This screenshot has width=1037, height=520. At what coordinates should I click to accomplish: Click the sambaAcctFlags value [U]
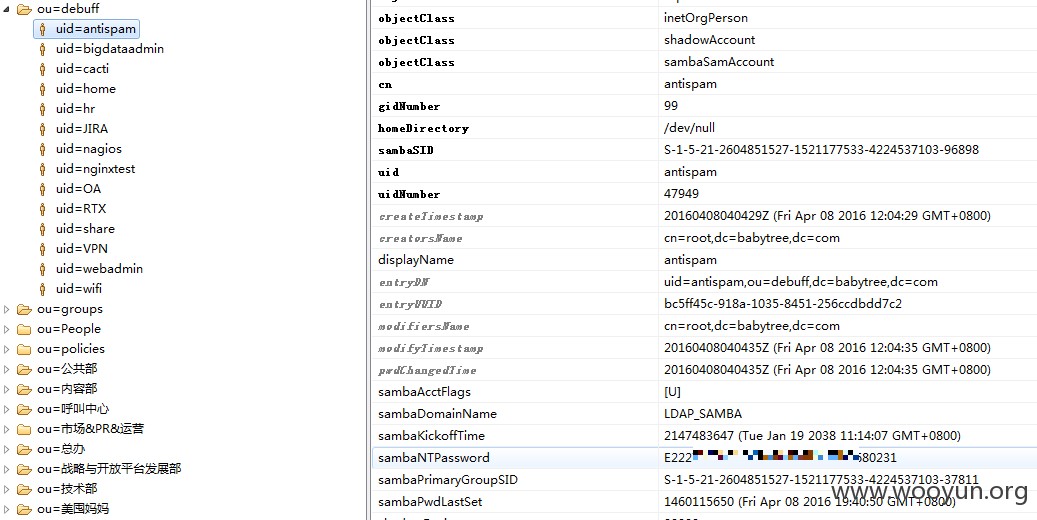point(673,392)
